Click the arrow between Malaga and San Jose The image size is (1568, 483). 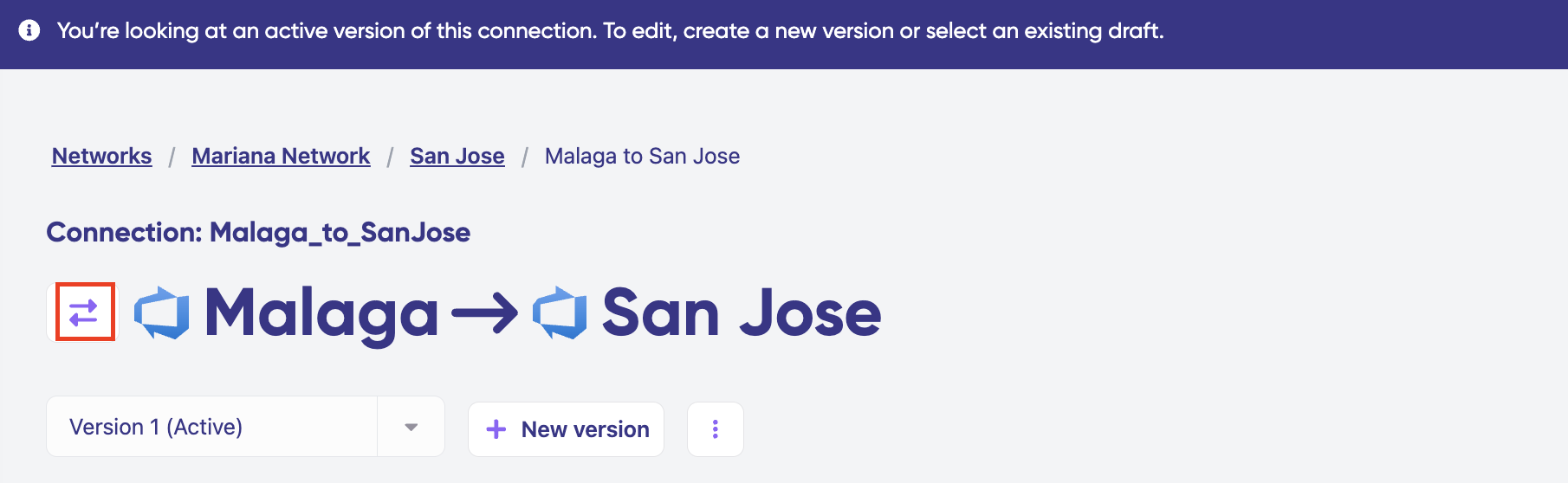[485, 313]
